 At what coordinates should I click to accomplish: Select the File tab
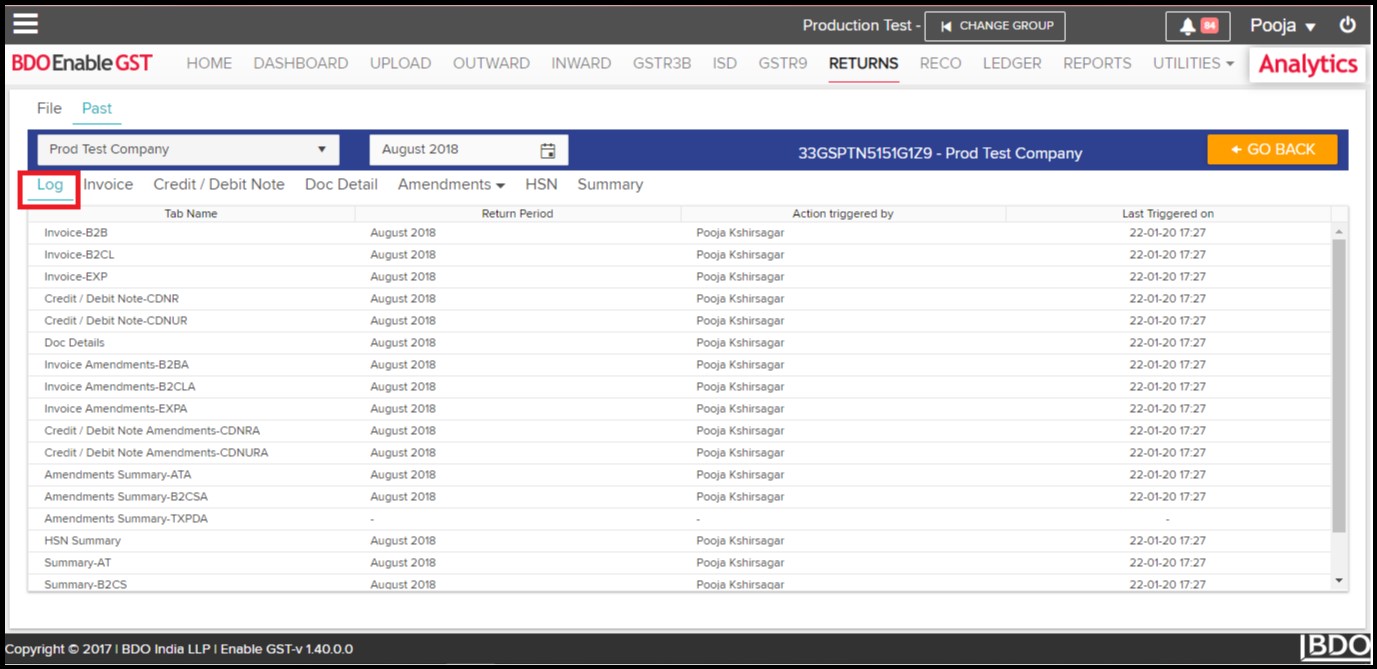(x=49, y=108)
